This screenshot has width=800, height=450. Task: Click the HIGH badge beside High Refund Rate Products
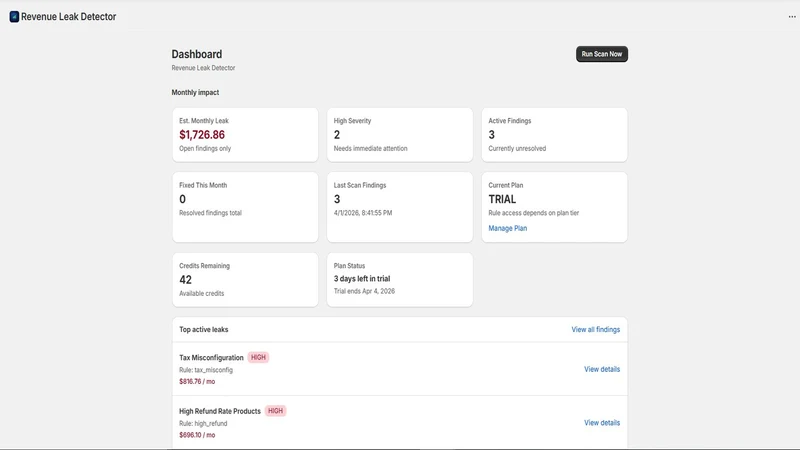(x=276, y=411)
